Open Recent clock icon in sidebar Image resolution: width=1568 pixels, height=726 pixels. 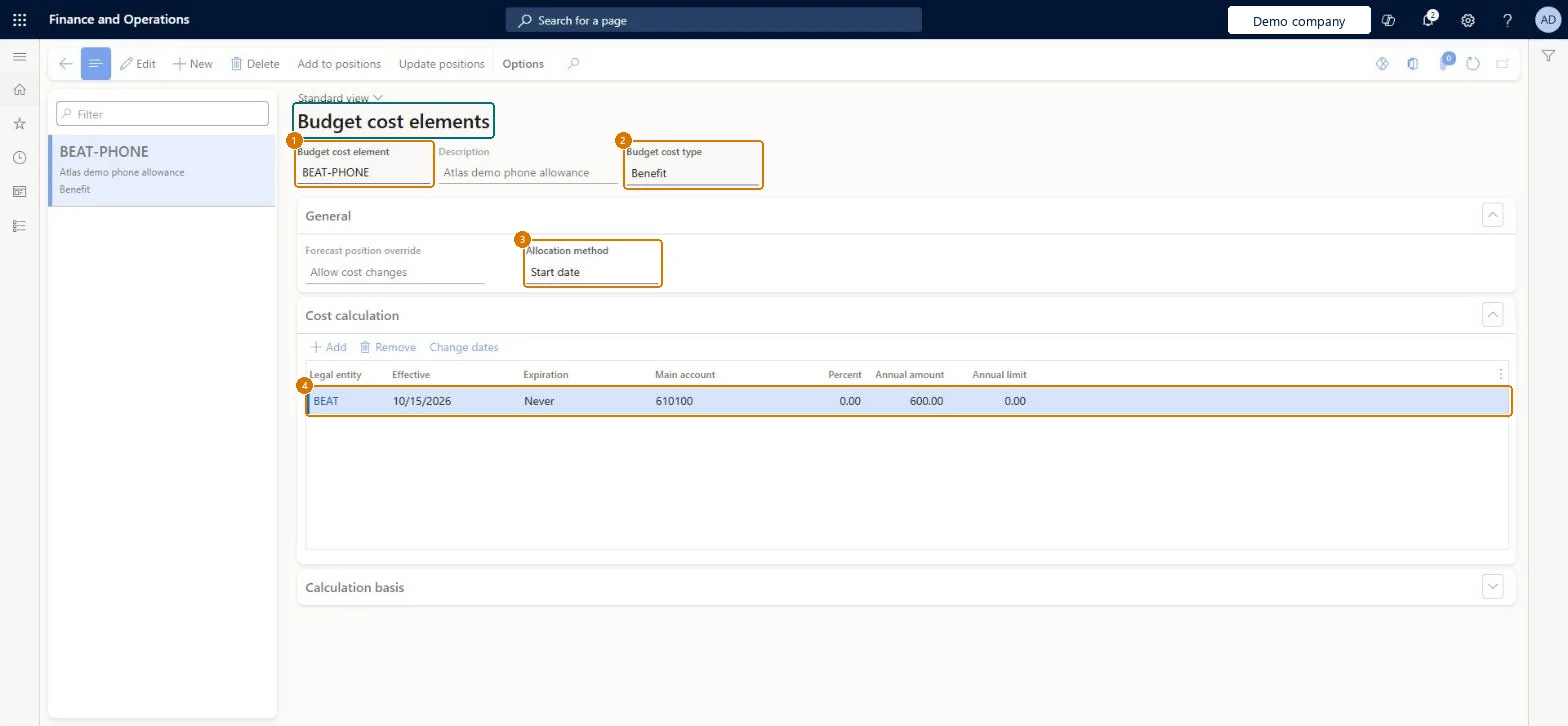[x=19, y=158]
